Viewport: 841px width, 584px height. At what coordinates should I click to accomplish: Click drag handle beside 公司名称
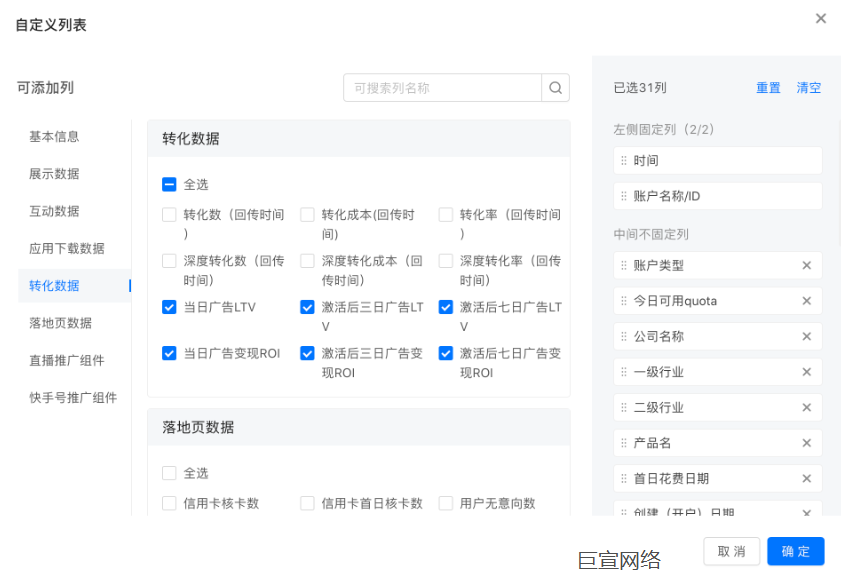tap(624, 336)
